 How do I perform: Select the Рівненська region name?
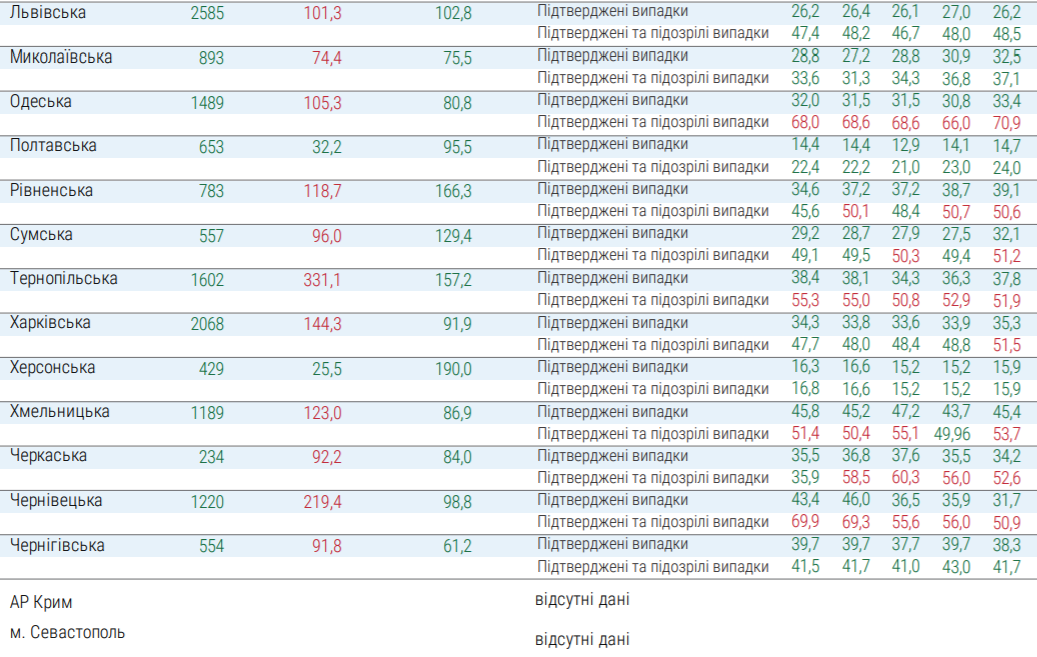(51, 190)
